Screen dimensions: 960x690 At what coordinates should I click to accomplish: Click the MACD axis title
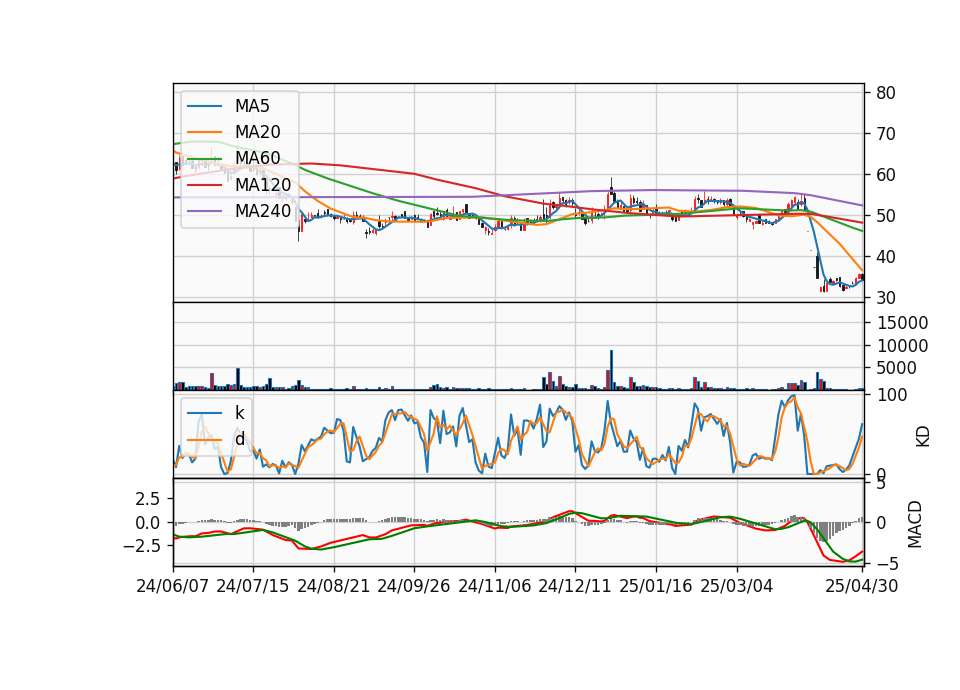[x=915, y=524]
